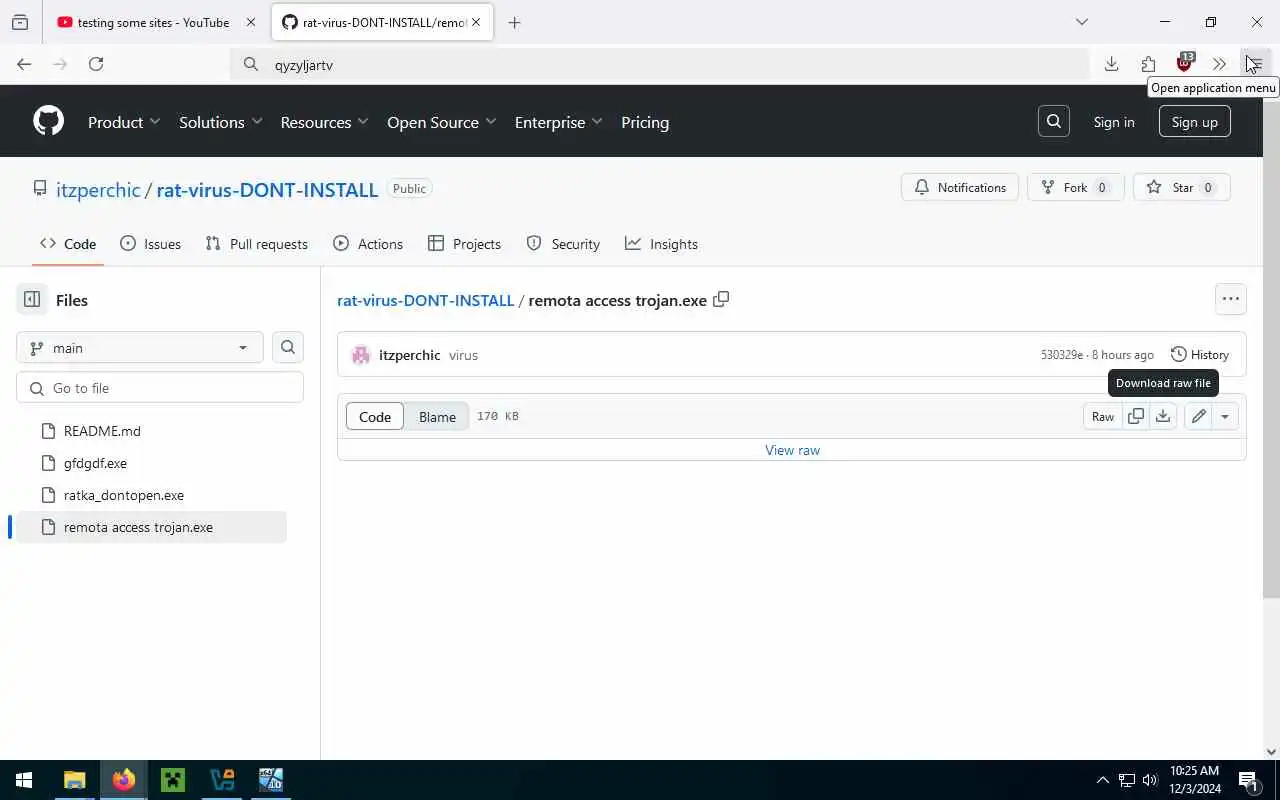This screenshot has width=1280, height=800.
Task: Open a new browser tab
Action: pos(514,22)
